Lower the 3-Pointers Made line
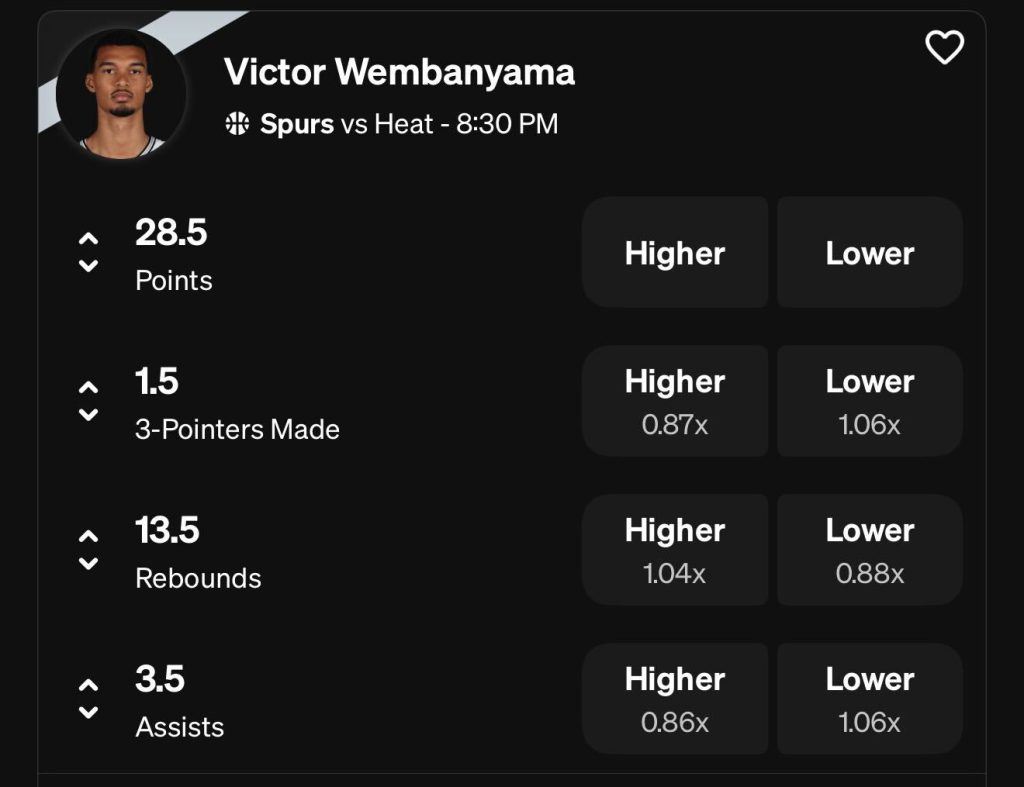 point(88,415)
